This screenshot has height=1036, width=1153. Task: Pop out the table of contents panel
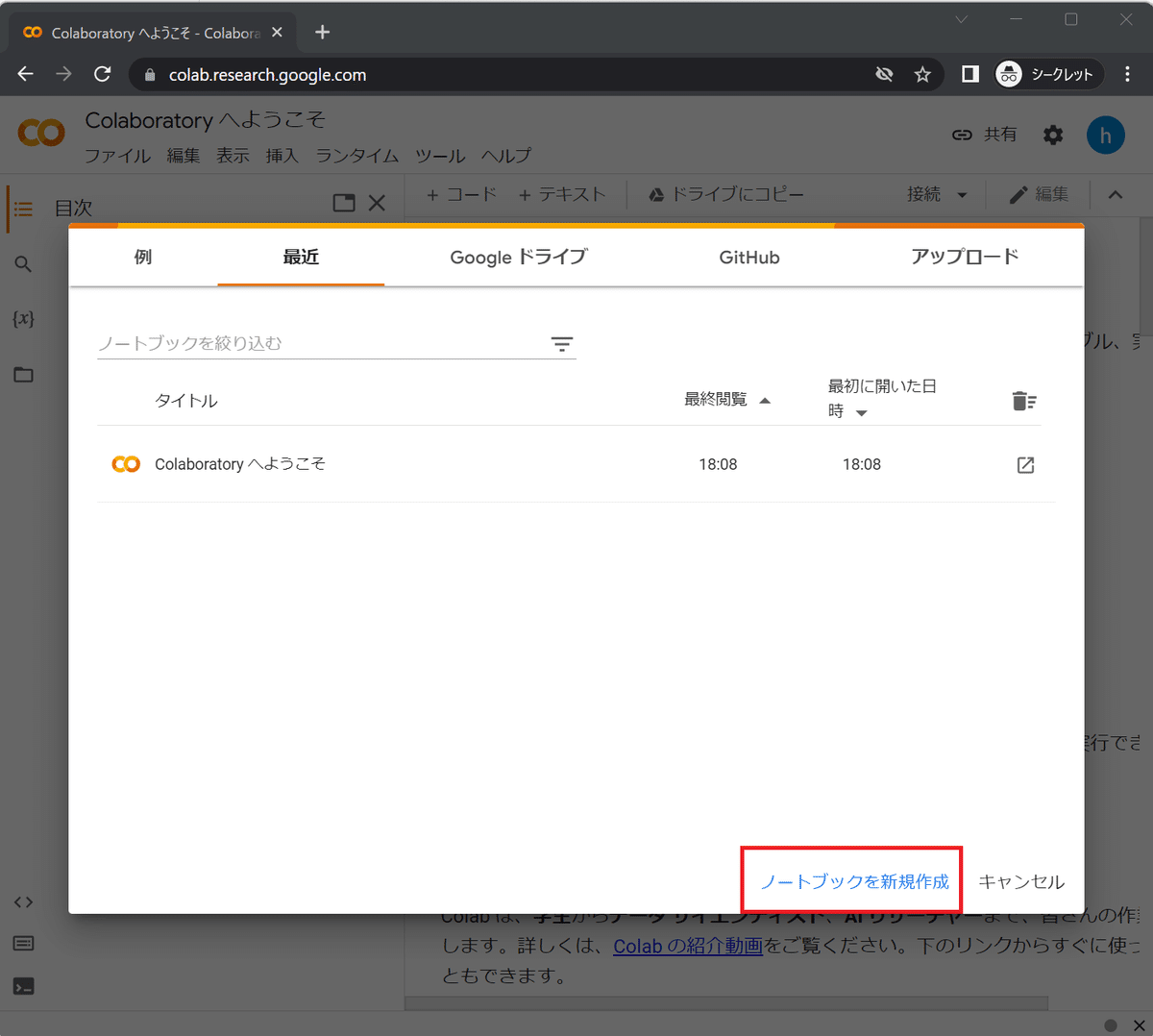[x=344, y=203]
